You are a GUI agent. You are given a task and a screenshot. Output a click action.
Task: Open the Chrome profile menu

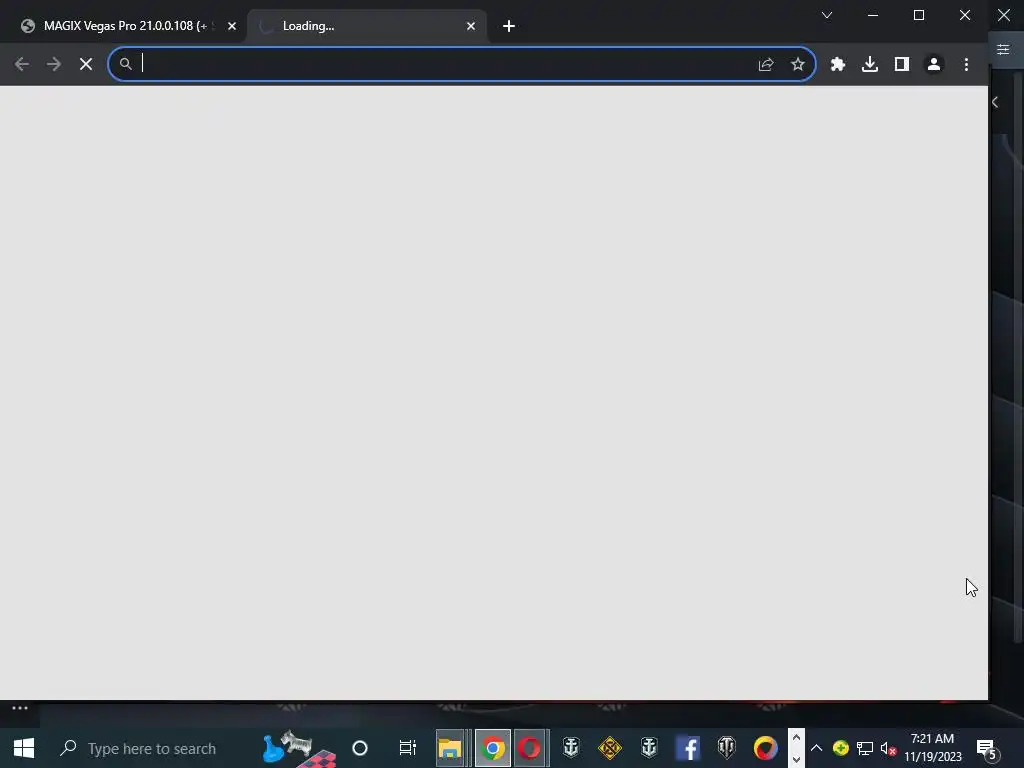934,64
